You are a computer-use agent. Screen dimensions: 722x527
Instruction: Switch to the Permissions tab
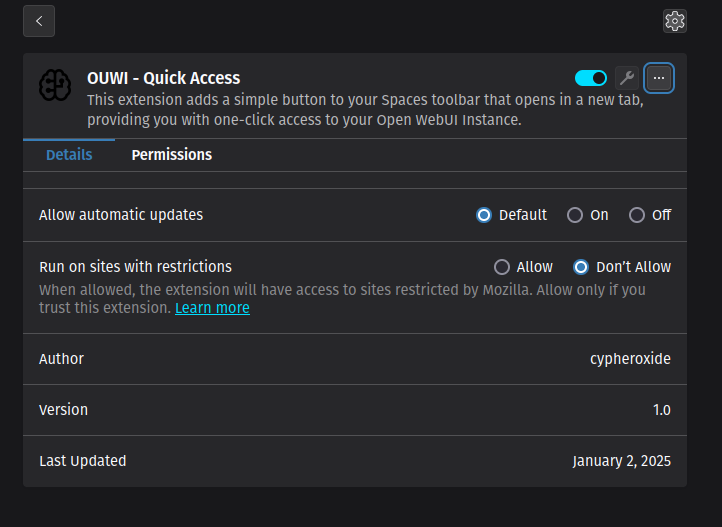172,155
